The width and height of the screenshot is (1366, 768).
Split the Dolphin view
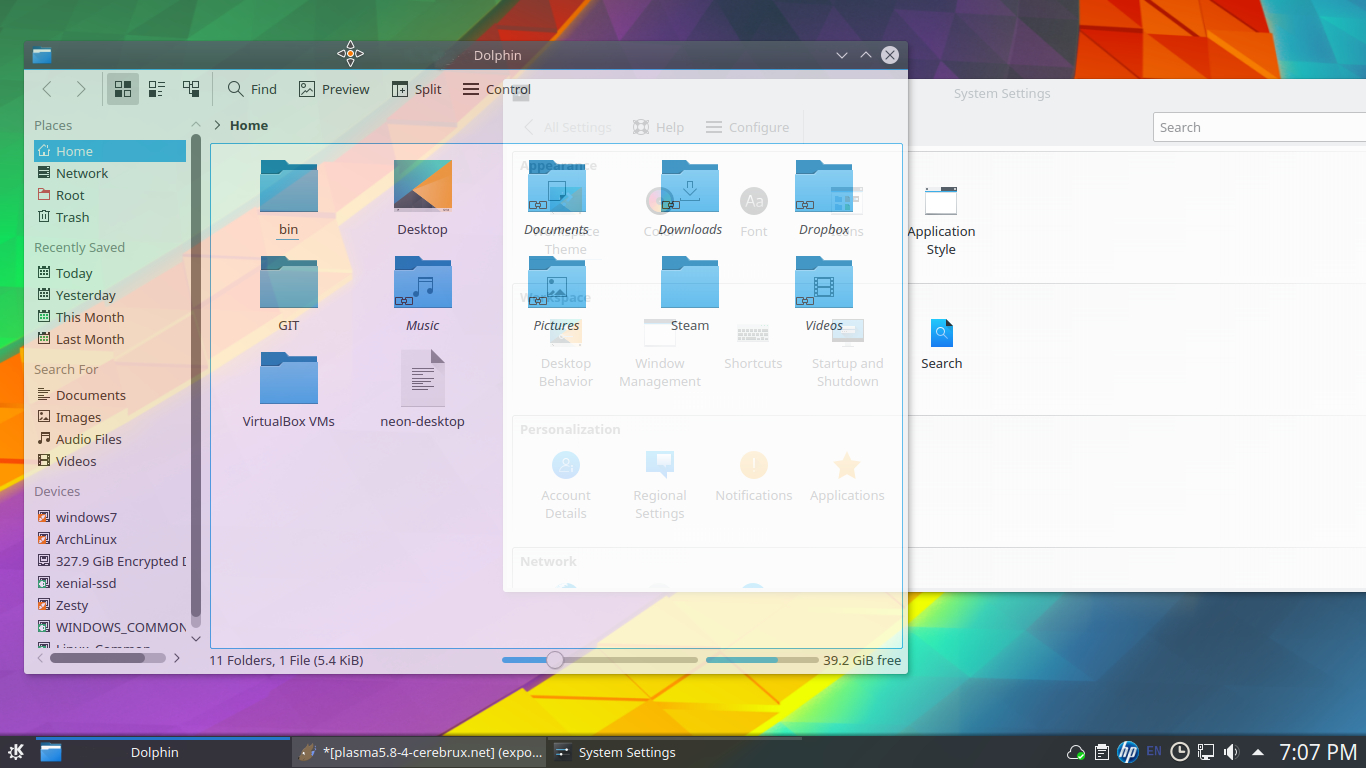tap(416, 89)
